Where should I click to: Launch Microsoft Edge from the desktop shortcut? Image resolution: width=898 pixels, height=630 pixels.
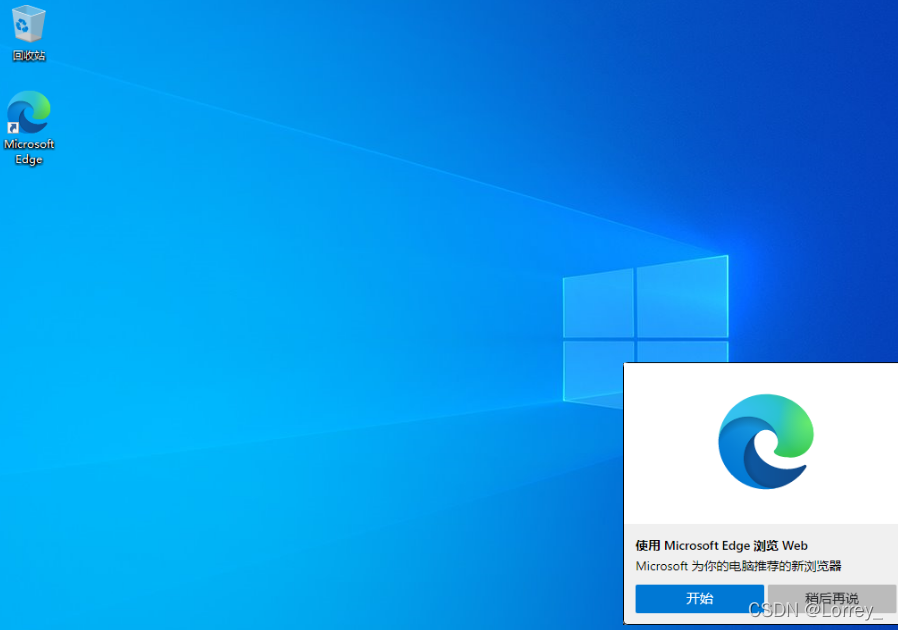28,110
